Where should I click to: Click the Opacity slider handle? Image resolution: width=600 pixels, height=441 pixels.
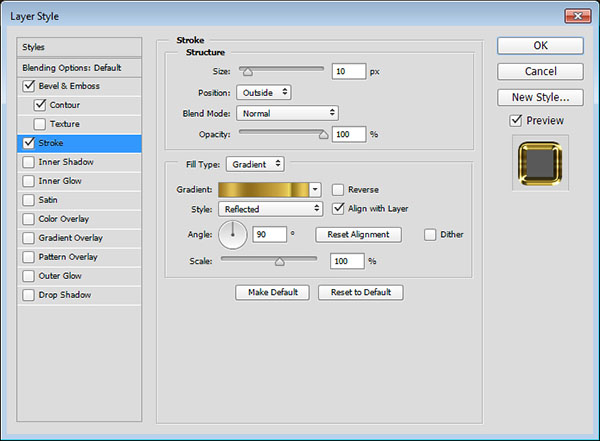click(x=323, y=133)
